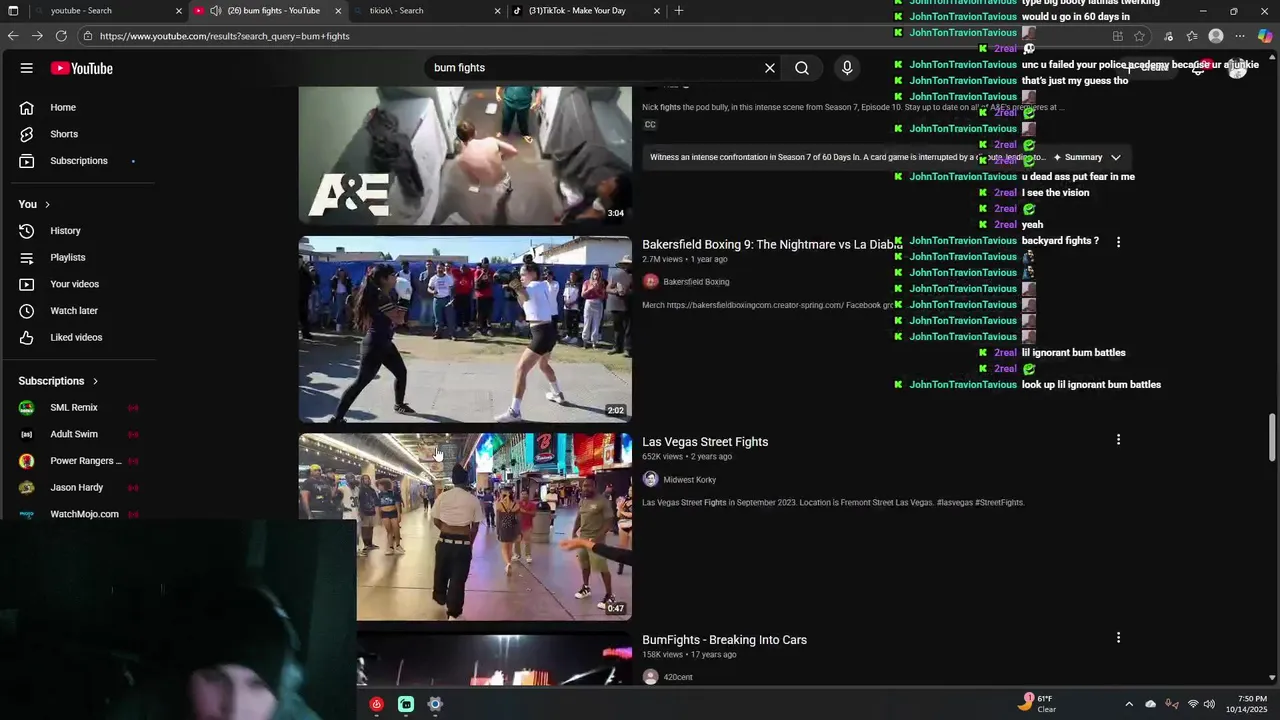Open taskbar volume speaker icon
The height and width of the screenshot is (720, 1280).
coord(1209,704)
